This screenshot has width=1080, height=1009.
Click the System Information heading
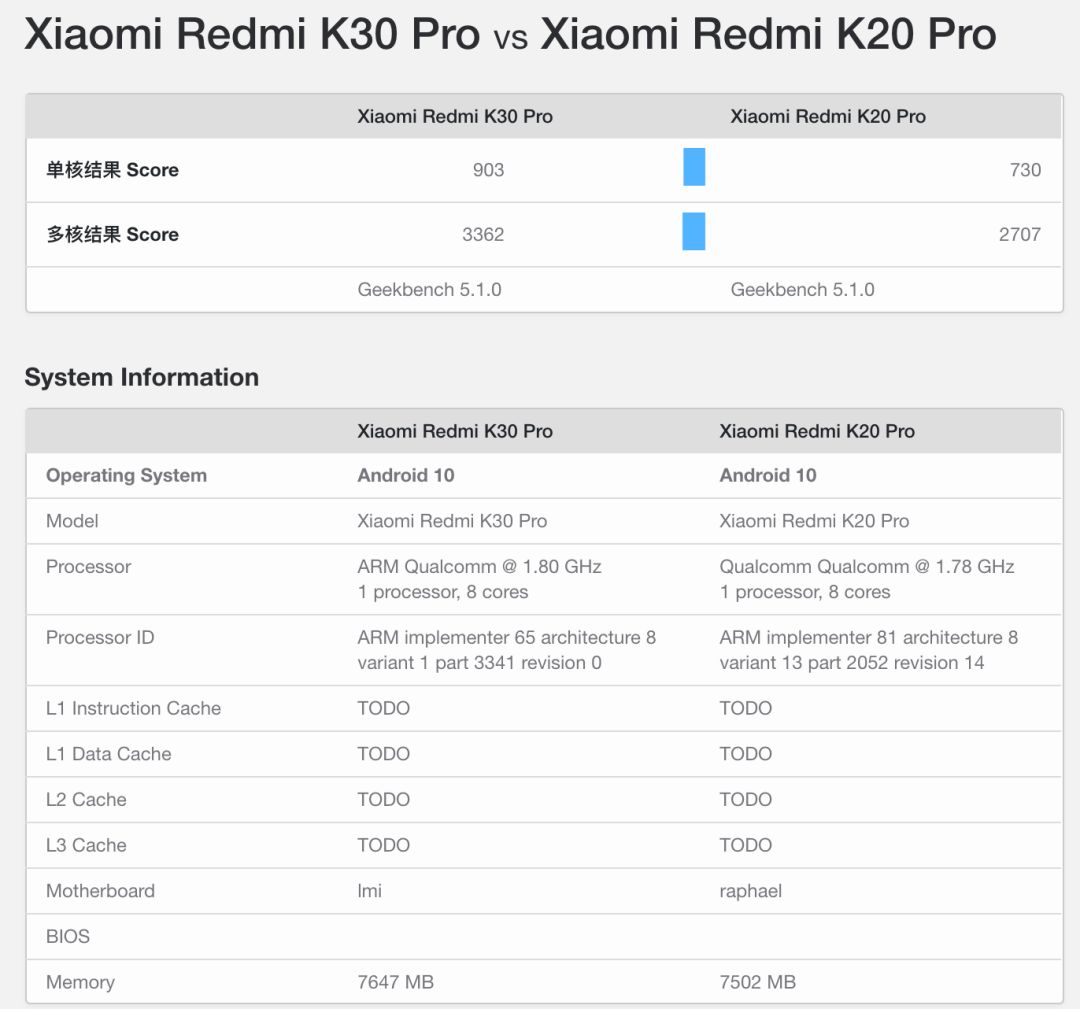click(x=142, y=377)
